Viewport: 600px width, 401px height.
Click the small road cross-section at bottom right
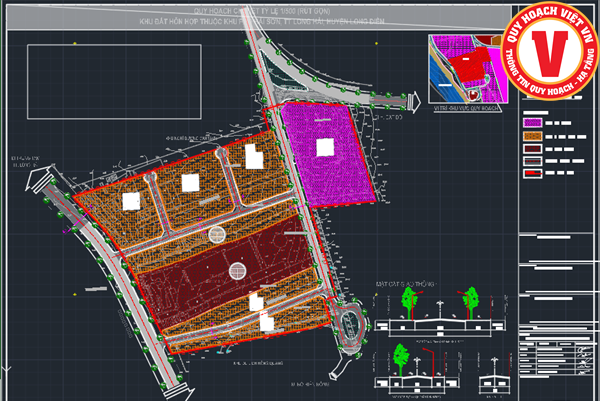494,382
